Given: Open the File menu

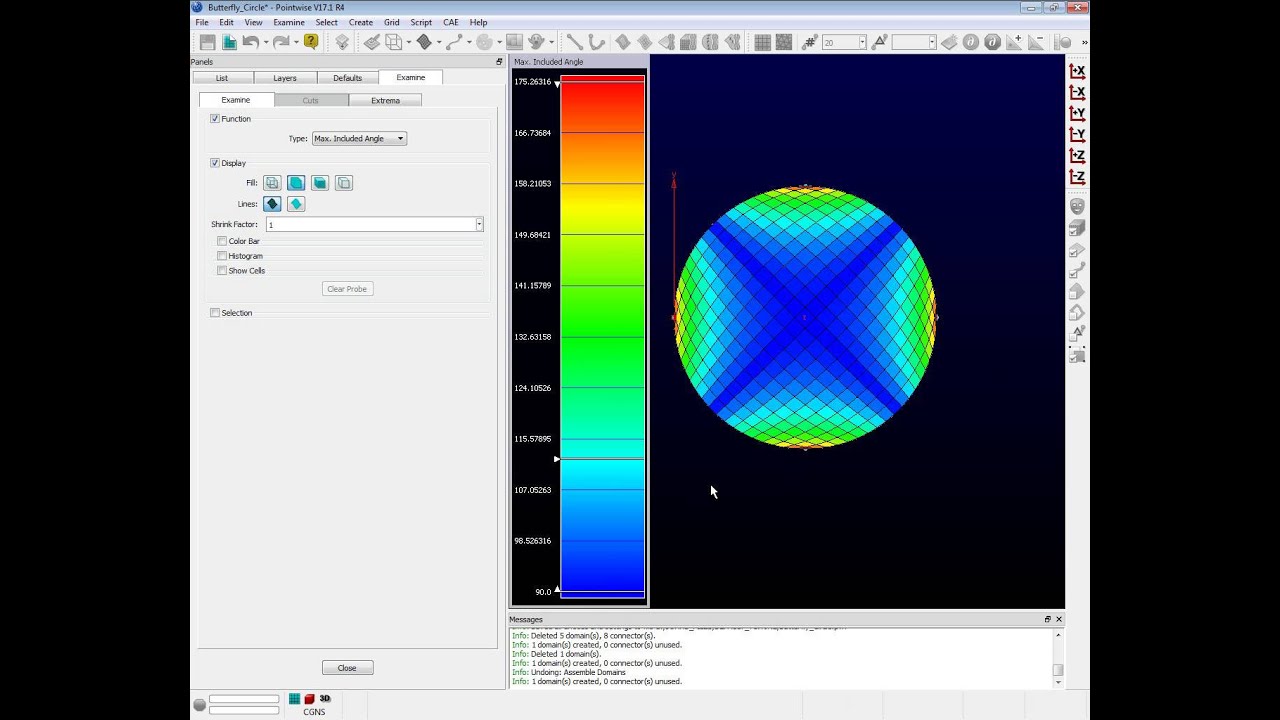Looking at the screenshot, I should point(202,22).
